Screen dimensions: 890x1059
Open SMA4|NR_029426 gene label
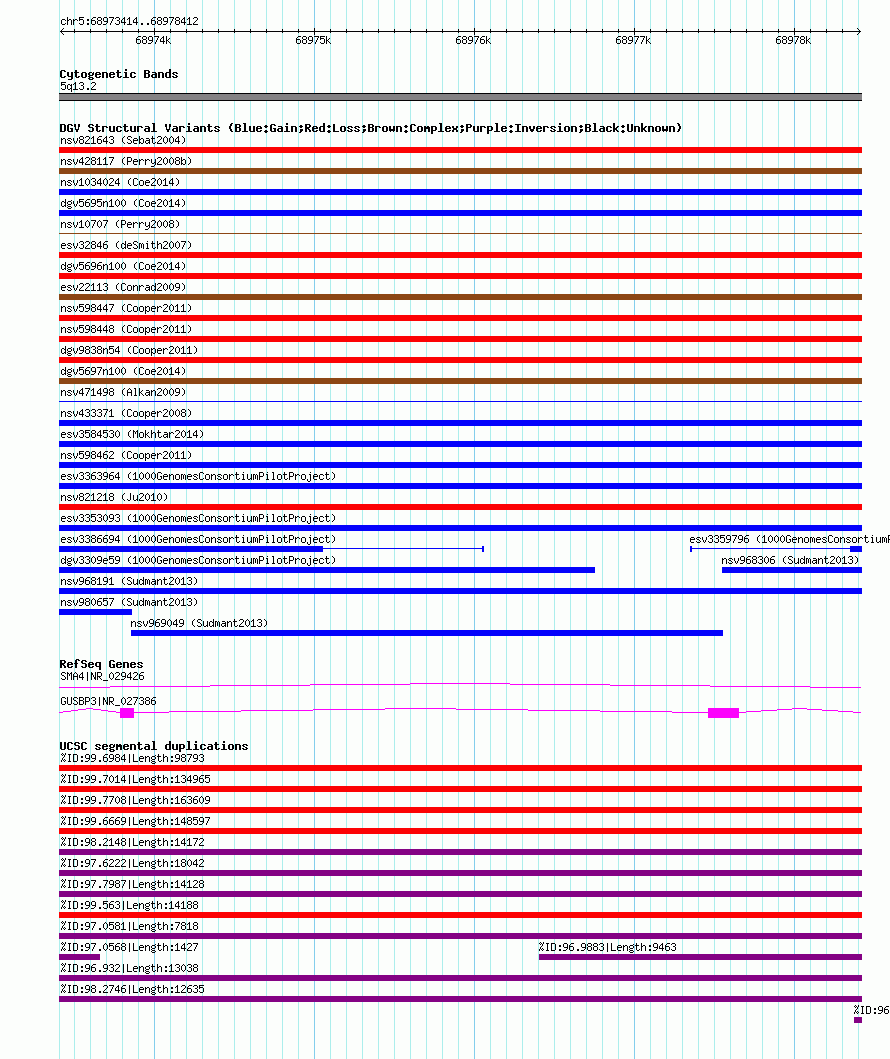tap(102, 676)
